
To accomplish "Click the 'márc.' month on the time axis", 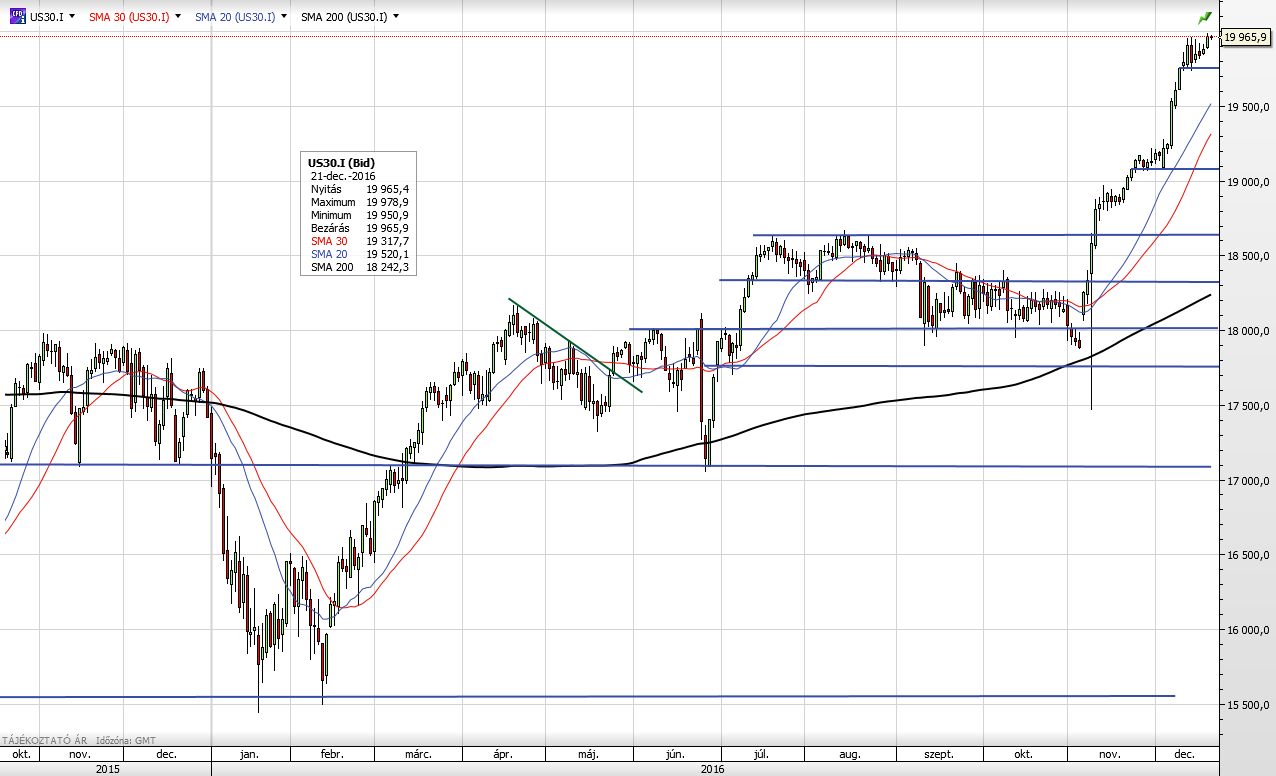I will pyautogui.click(x=418, y=754).
